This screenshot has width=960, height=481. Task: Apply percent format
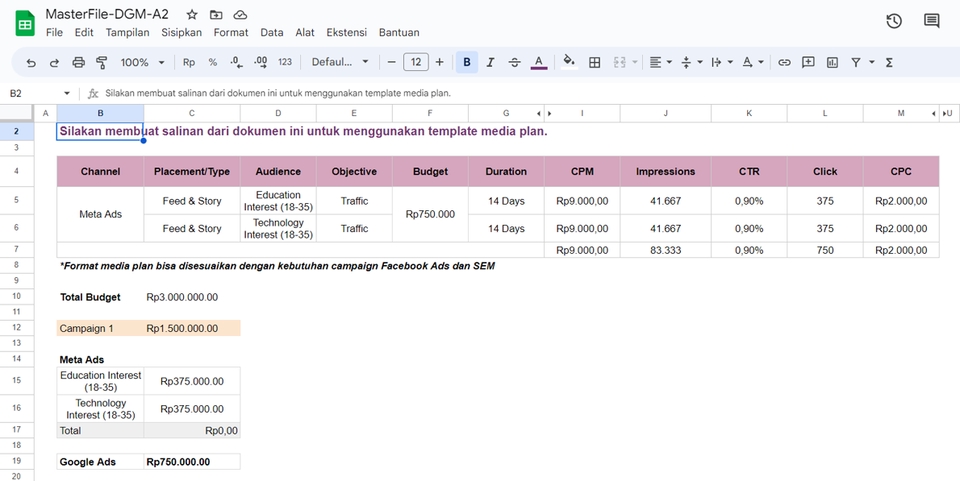[x=212, y=62]
